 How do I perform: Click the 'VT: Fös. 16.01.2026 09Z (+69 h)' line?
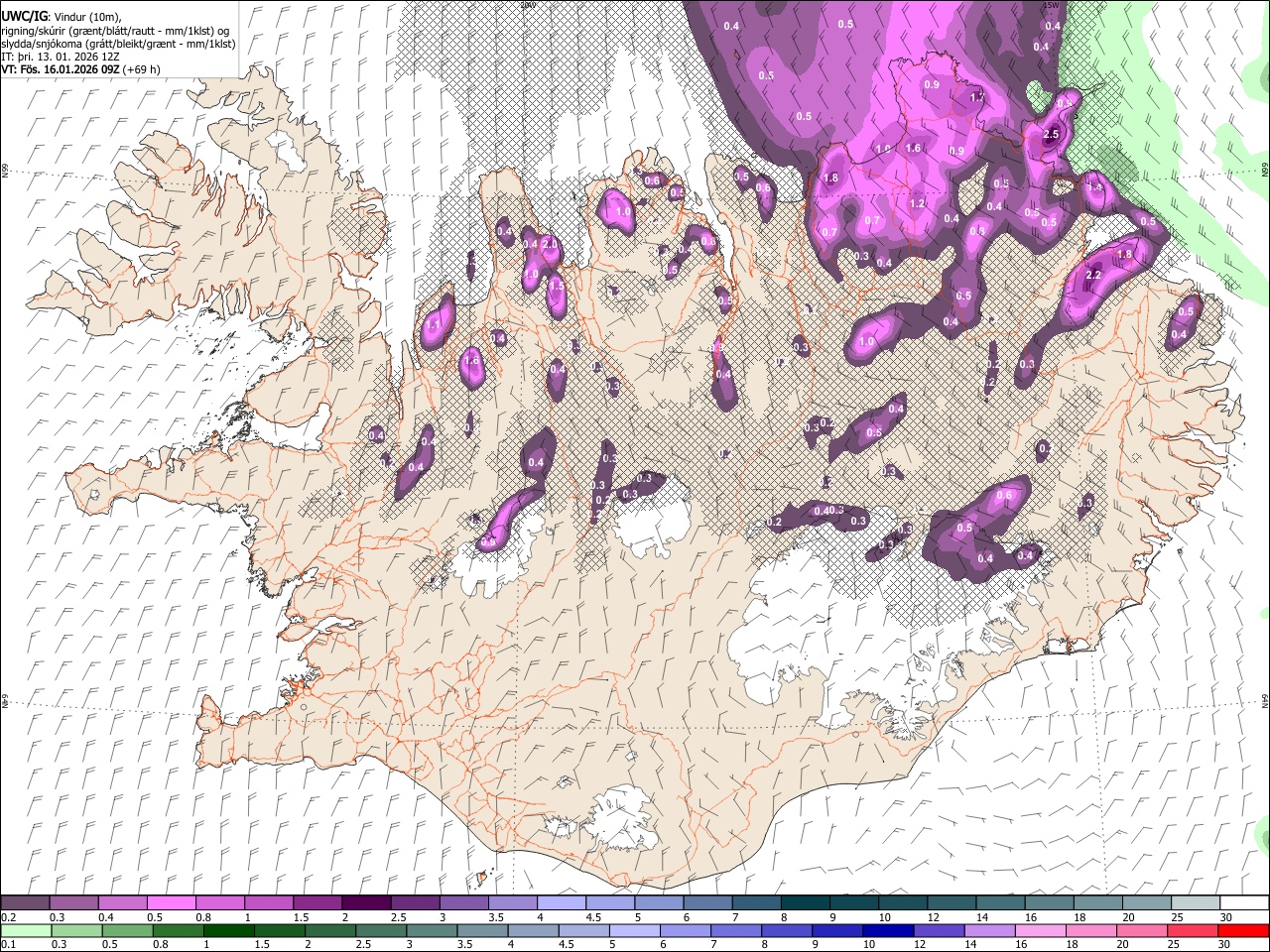tap(81, 69)
